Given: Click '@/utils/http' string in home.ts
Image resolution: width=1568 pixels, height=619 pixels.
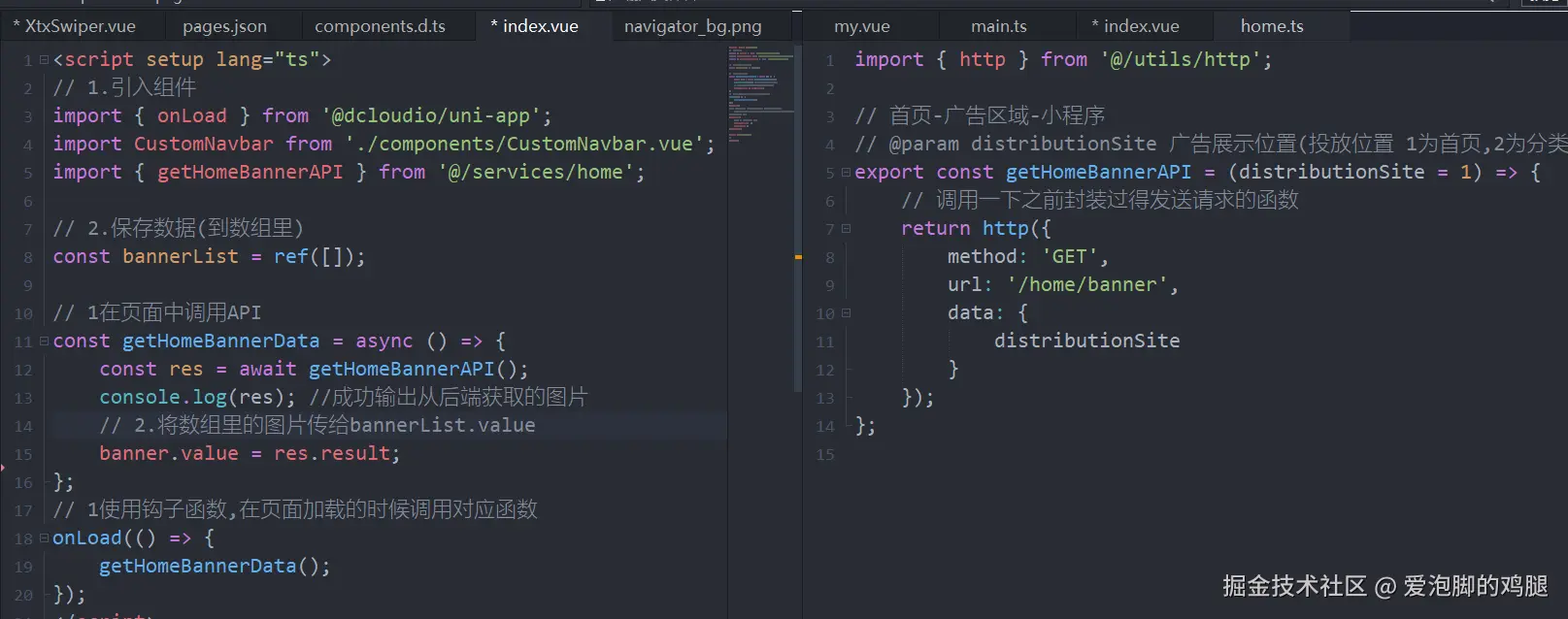Looking at the screenshot, I should (x=1180, y=60).
